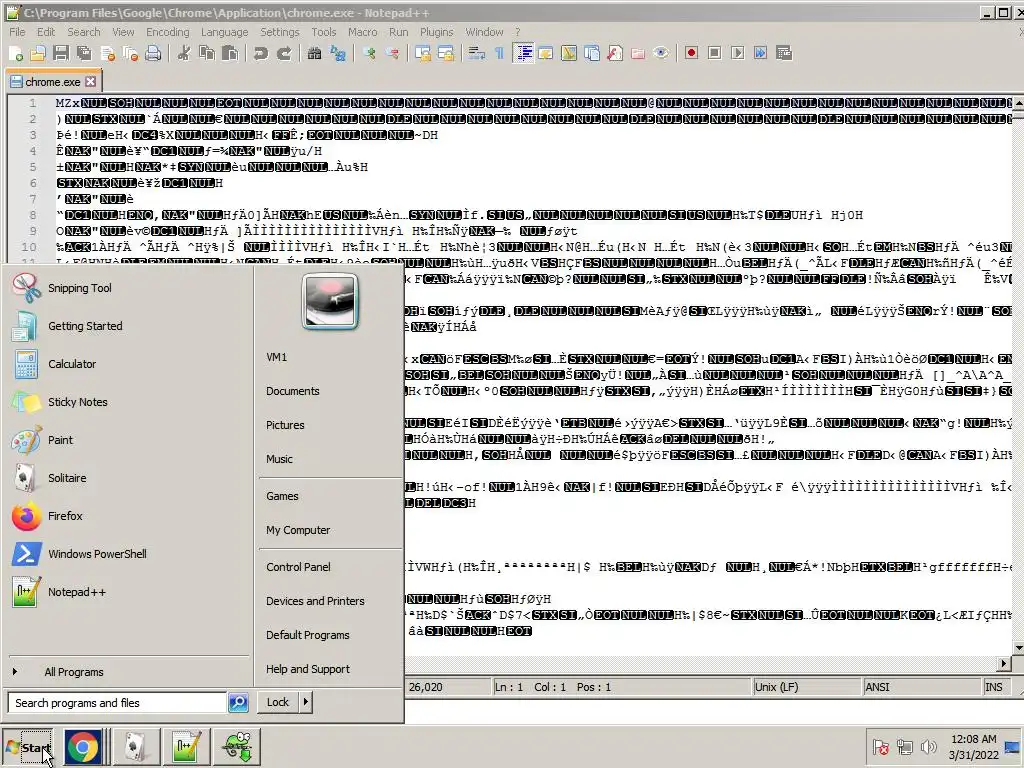Image resolution: width=1024 pixels, height=768 pixels.
Task: Open the arrow next to the Lock button
Action: (306, 702)
